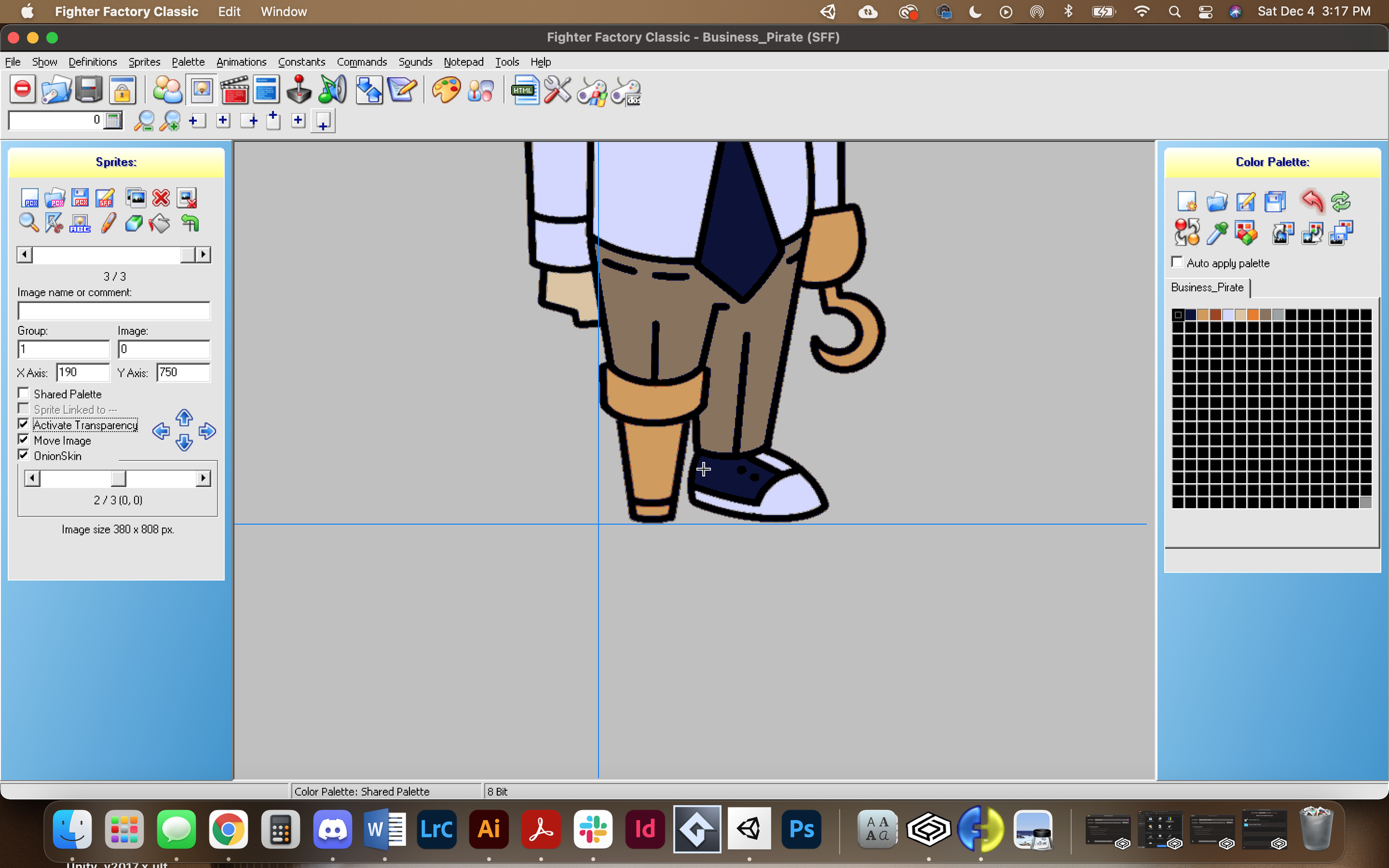
Task: Open the Sounds music note icon
Action: pos(332,90)
